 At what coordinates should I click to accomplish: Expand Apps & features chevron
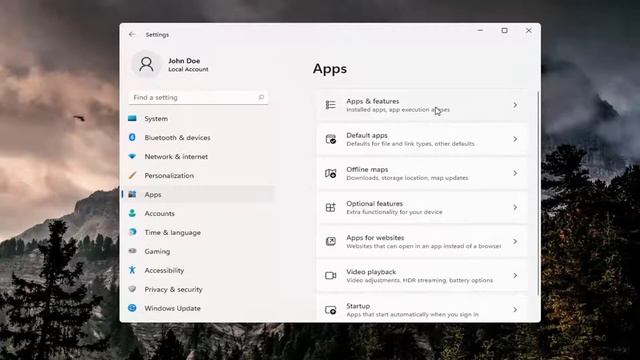pyautogui.click(x=515, y=105)
